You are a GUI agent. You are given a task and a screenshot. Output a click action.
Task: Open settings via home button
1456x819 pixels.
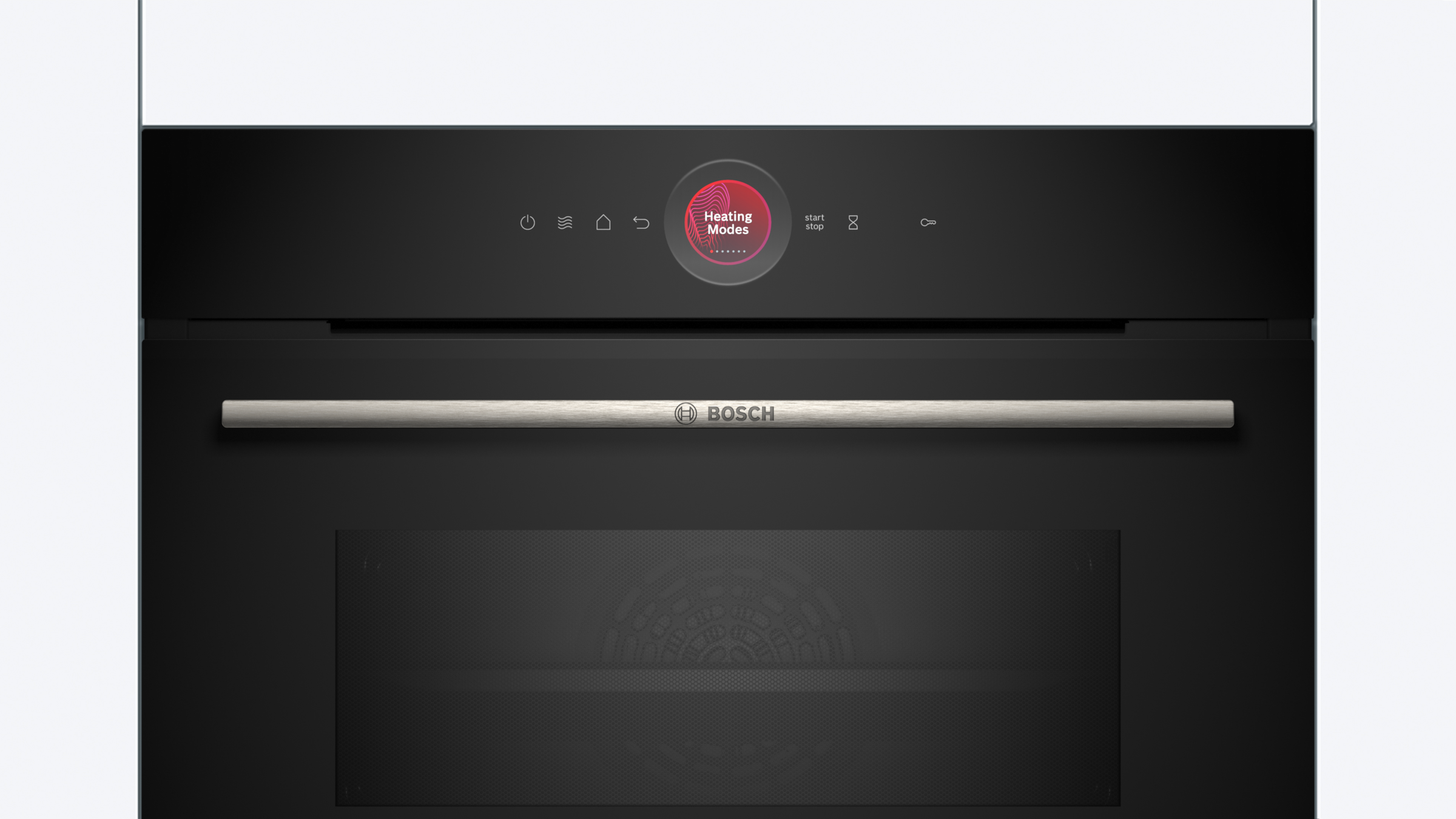603,222
